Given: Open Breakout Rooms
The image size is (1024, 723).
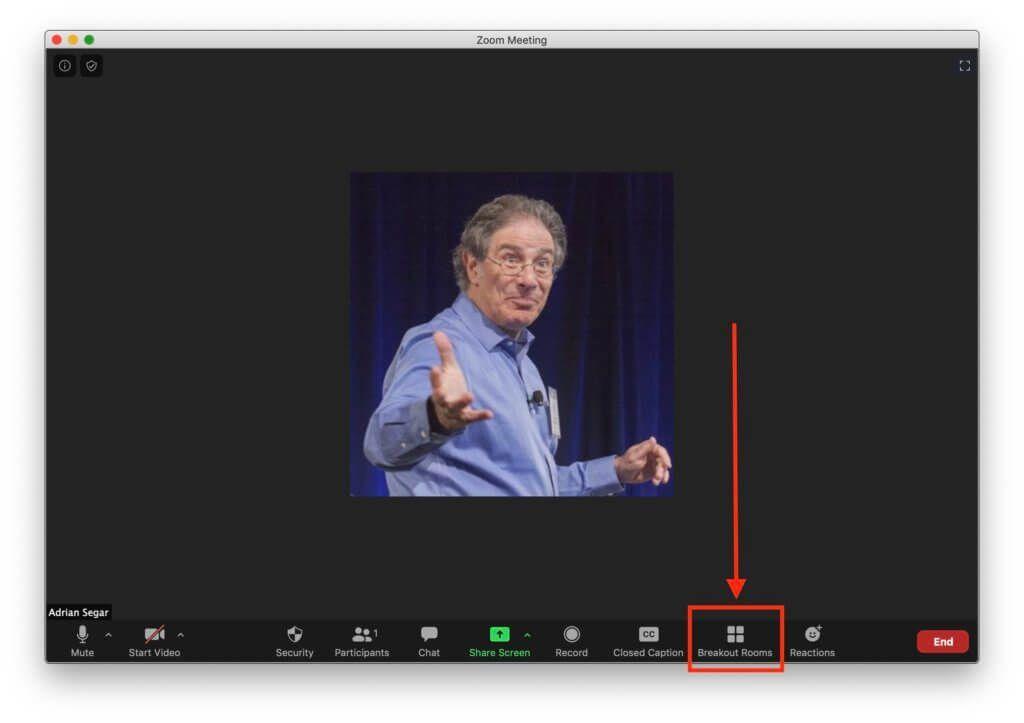Looking at the screenshot, I should point(735,641).
